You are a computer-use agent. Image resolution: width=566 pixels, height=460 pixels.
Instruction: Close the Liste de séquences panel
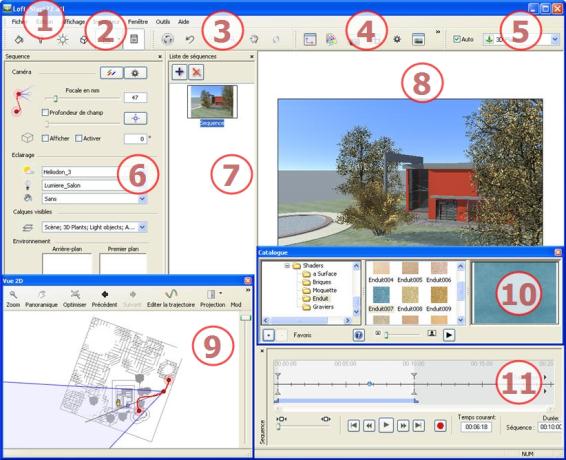click(252, 57)
